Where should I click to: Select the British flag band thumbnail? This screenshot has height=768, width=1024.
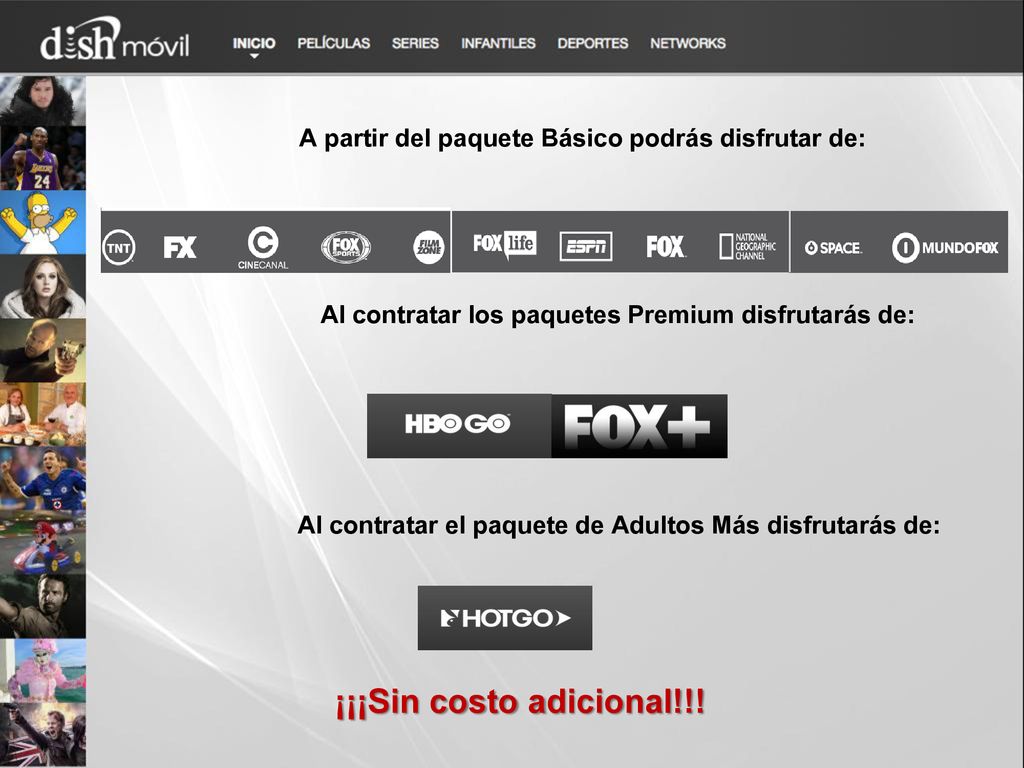tap(42, 734)
